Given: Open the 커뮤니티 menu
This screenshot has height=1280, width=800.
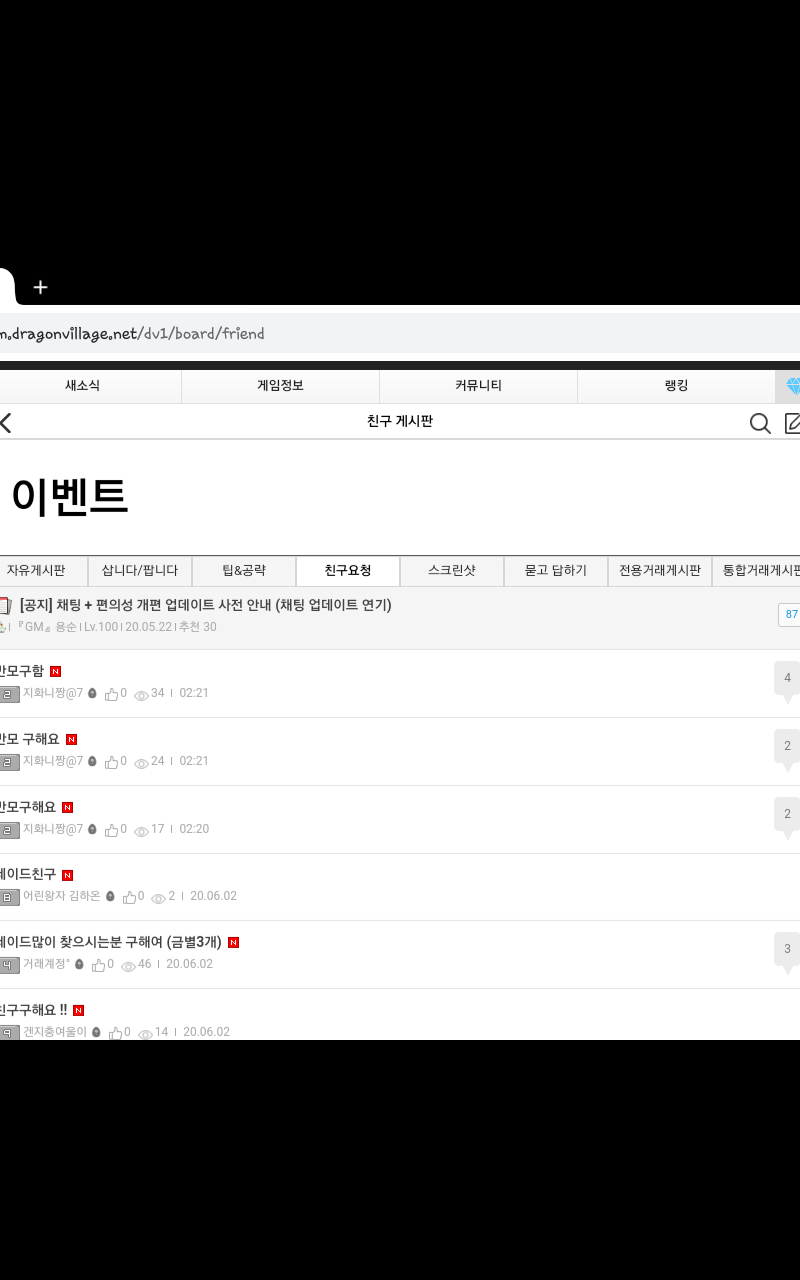Looking at the screenshot, I should tap(478, 386).
